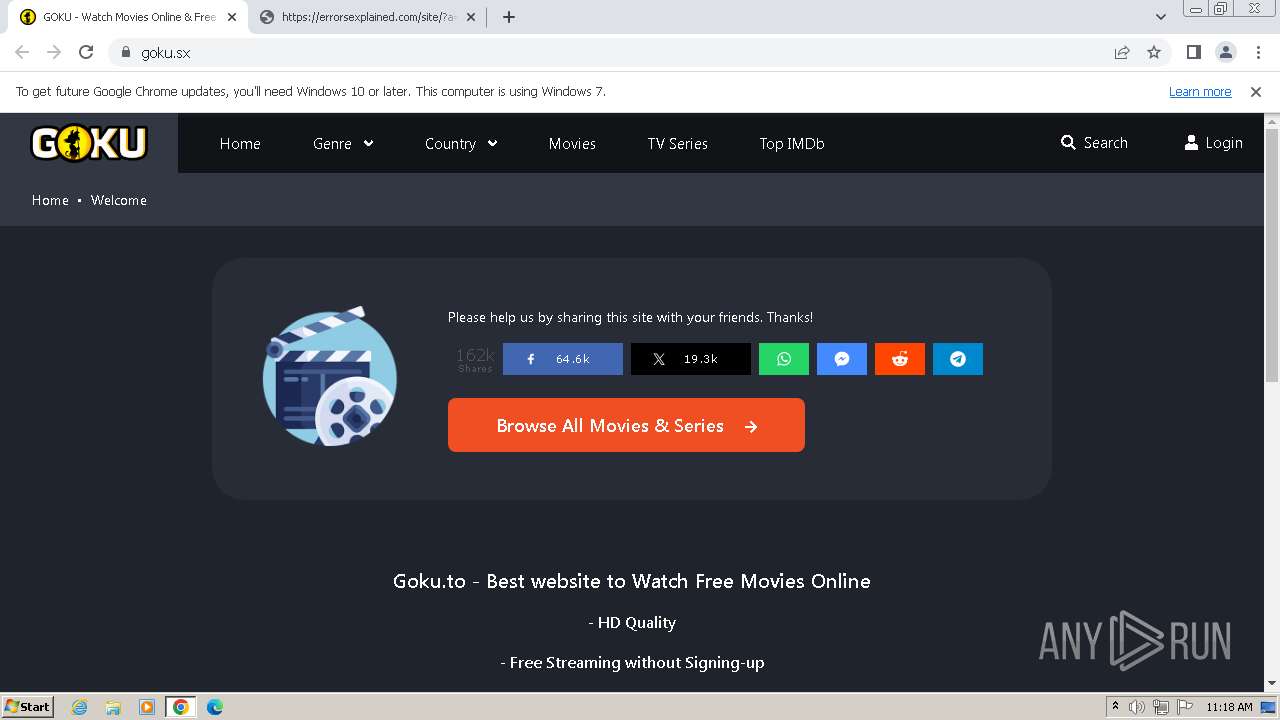Click Browse All Movies & Series button
The image size is (1280, 720).
626,425
